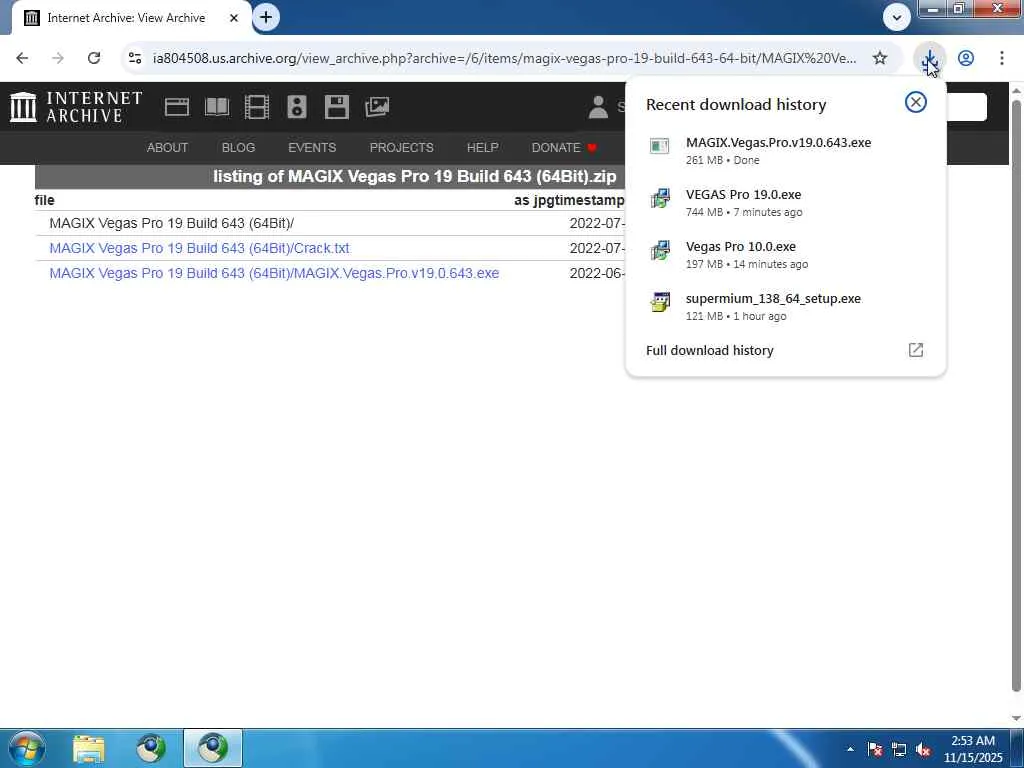
Task: Open a new tab with plus button
Action: [266, 18]
